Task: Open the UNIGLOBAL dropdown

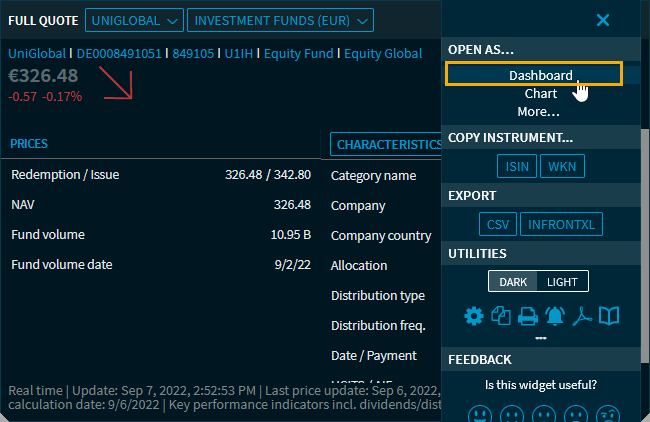Action: point(135,20)
